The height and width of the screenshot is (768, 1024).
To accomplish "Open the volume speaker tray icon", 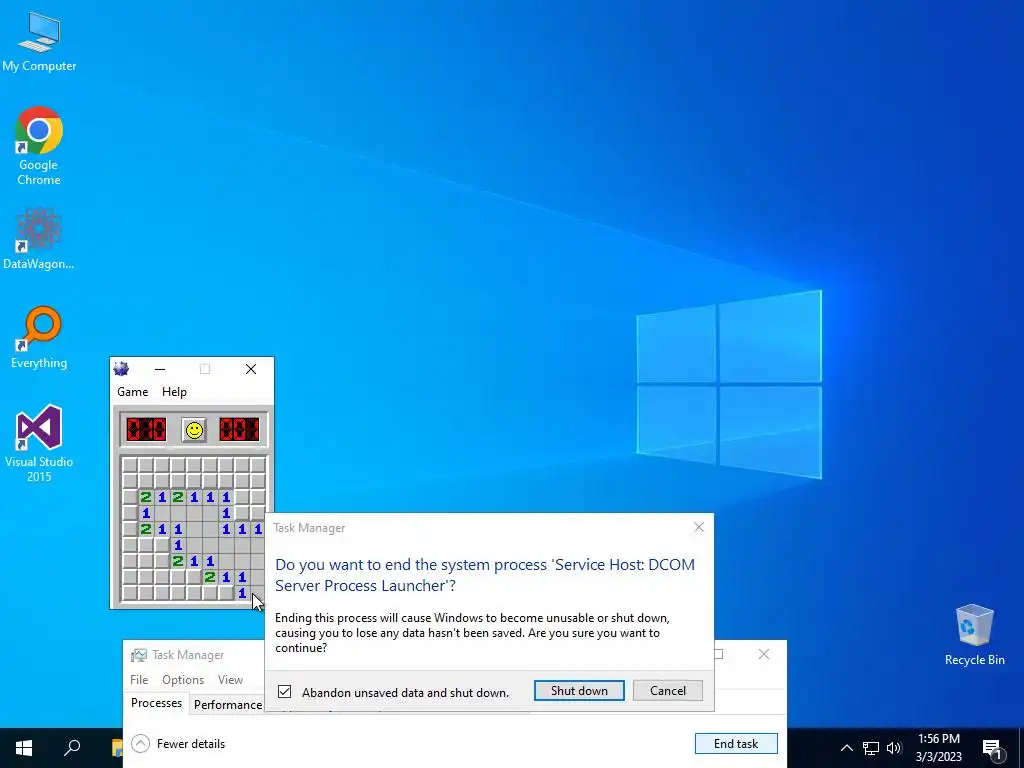I will [x=894, y=748].
